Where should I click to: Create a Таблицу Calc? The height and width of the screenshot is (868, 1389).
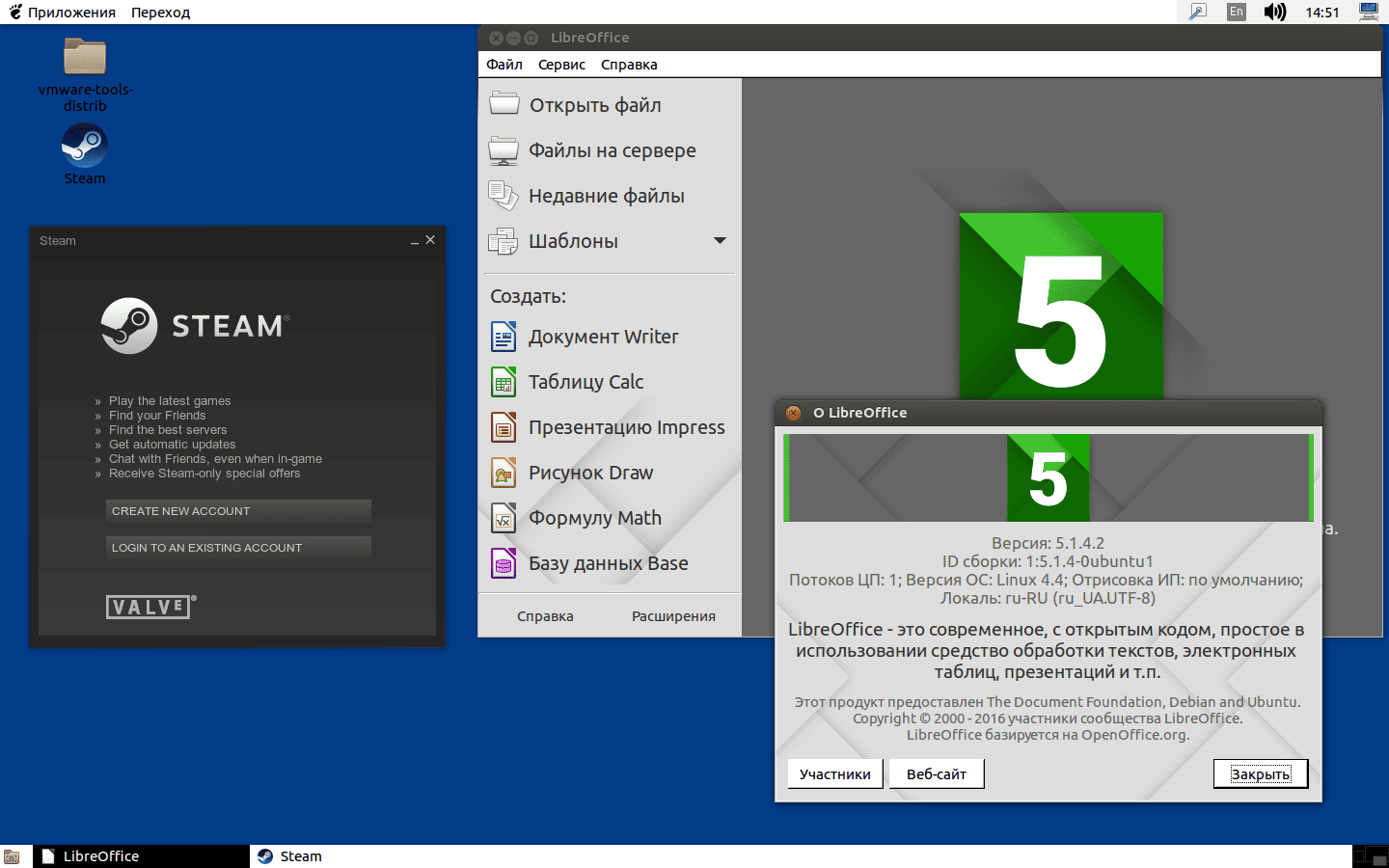point(586,382)
